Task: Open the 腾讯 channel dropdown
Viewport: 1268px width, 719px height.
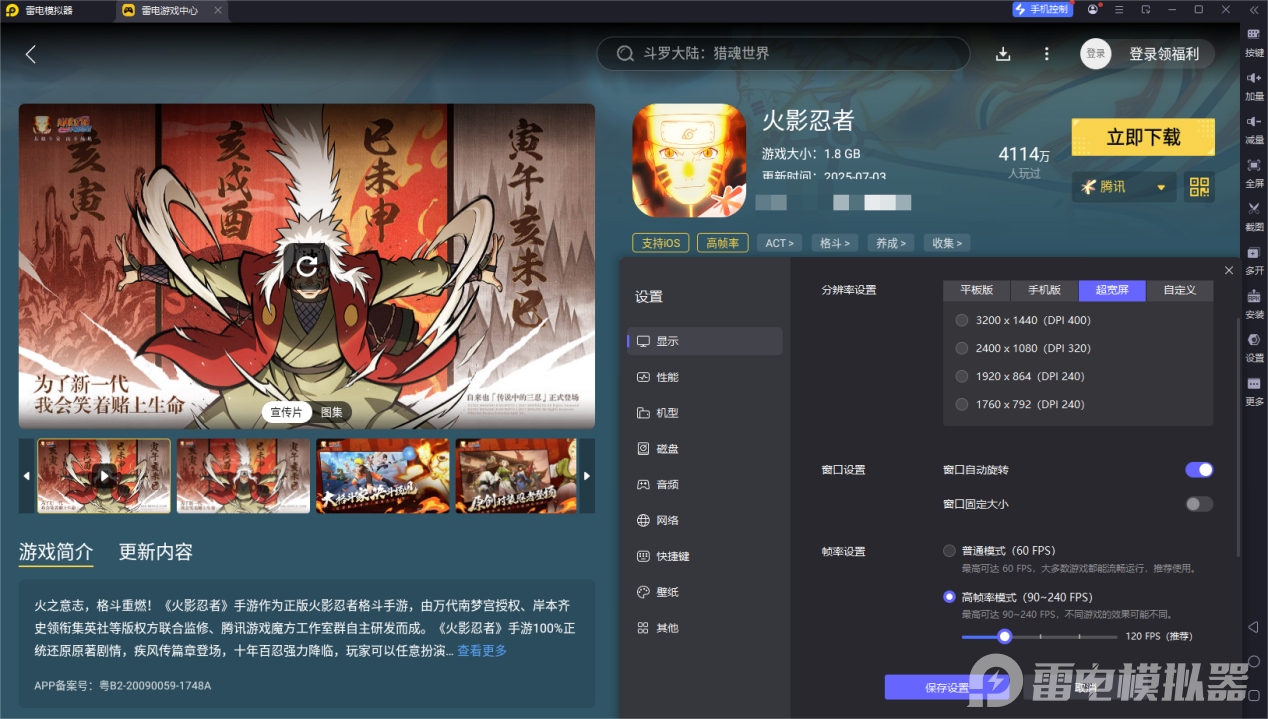Action: (1124, 187)
